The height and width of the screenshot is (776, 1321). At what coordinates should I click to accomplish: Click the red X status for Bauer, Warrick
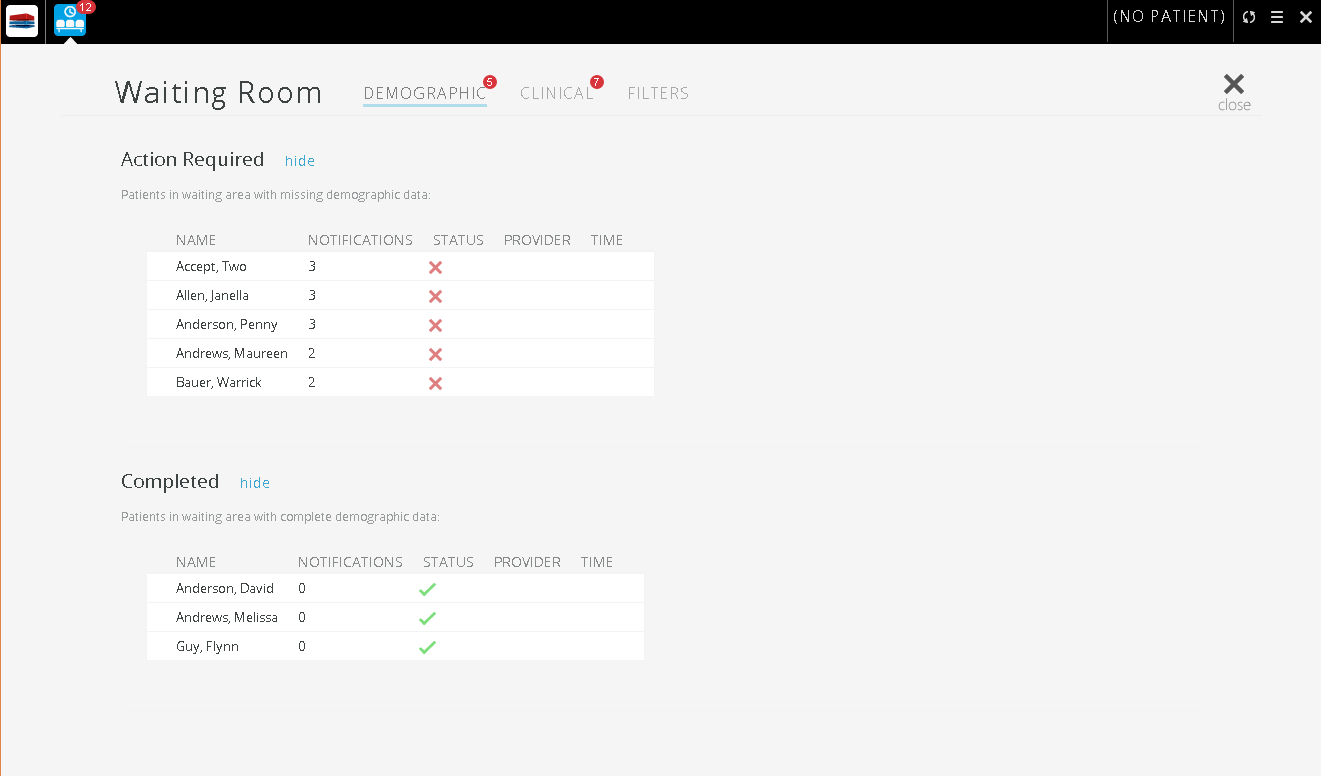(435, 383)
